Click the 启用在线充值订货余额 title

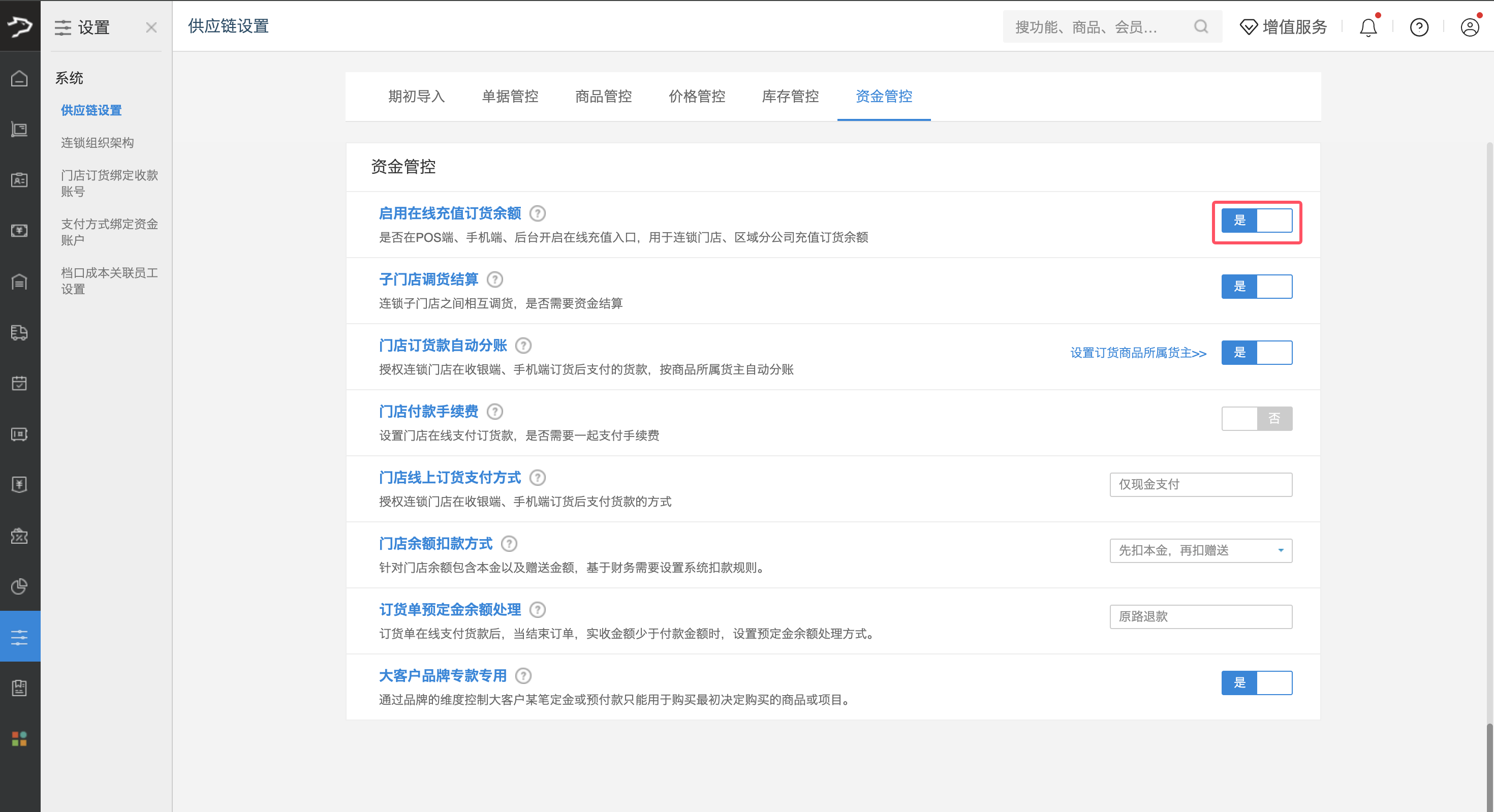(x=450, y=213)
